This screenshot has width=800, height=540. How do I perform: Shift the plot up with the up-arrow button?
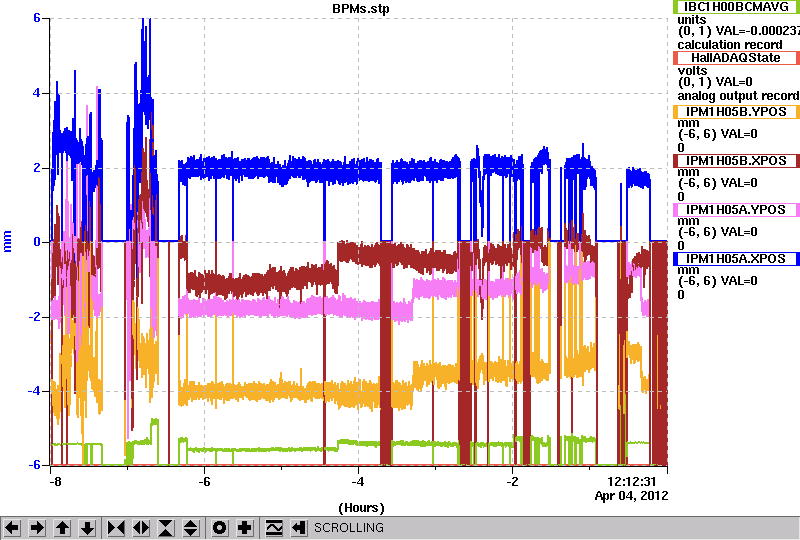click(62, 528)
